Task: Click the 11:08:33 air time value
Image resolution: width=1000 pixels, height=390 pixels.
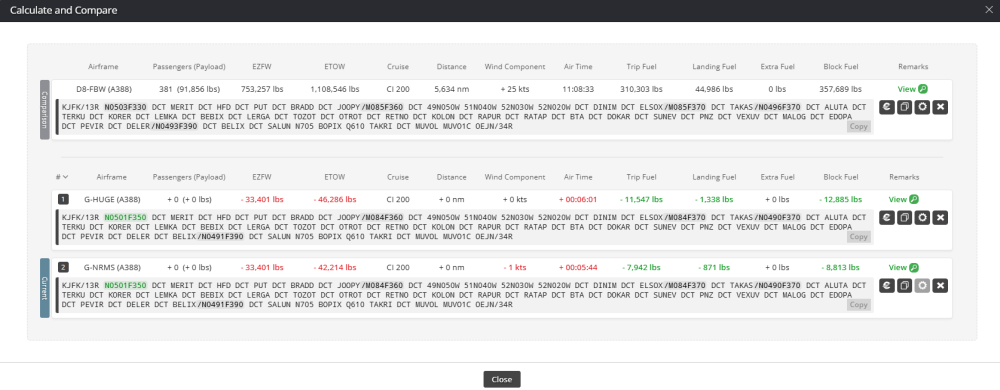Action: coord(578,89)
